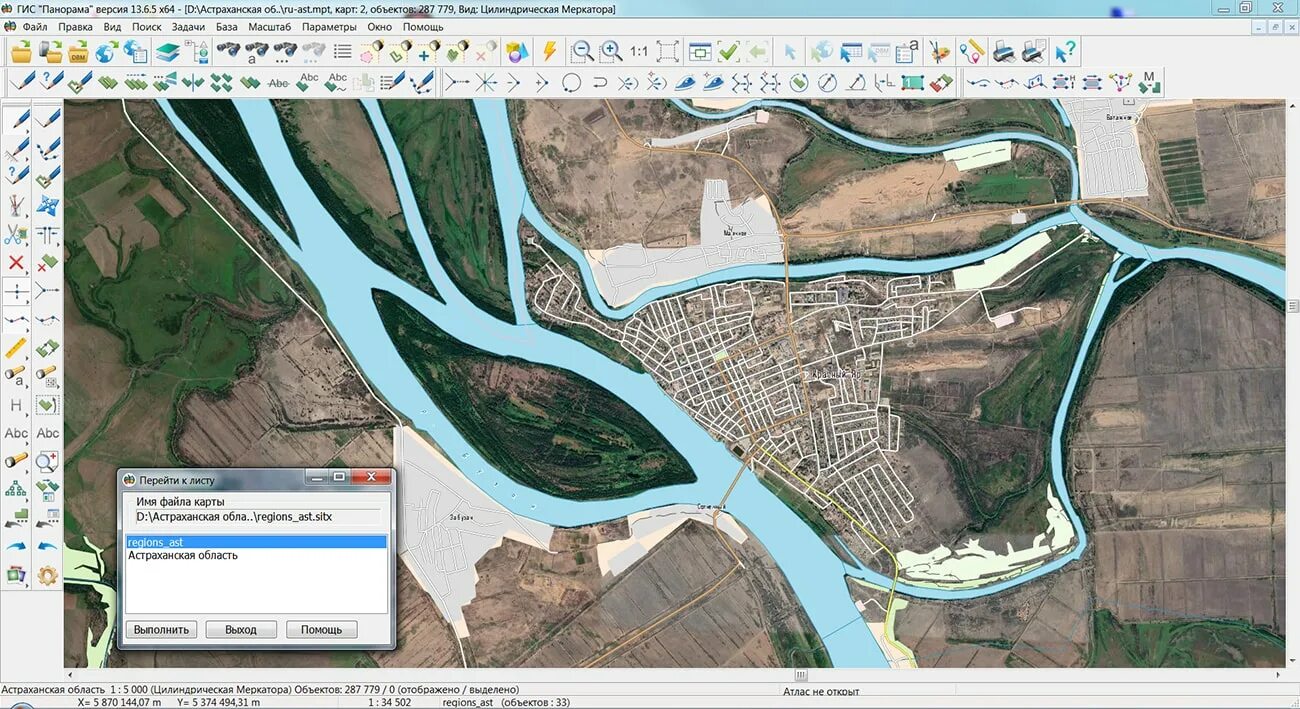This screenshot has width=1300, height=709.
Task: Click the green rectangle with number 1 icon
Action: click(x=913, y=83)
